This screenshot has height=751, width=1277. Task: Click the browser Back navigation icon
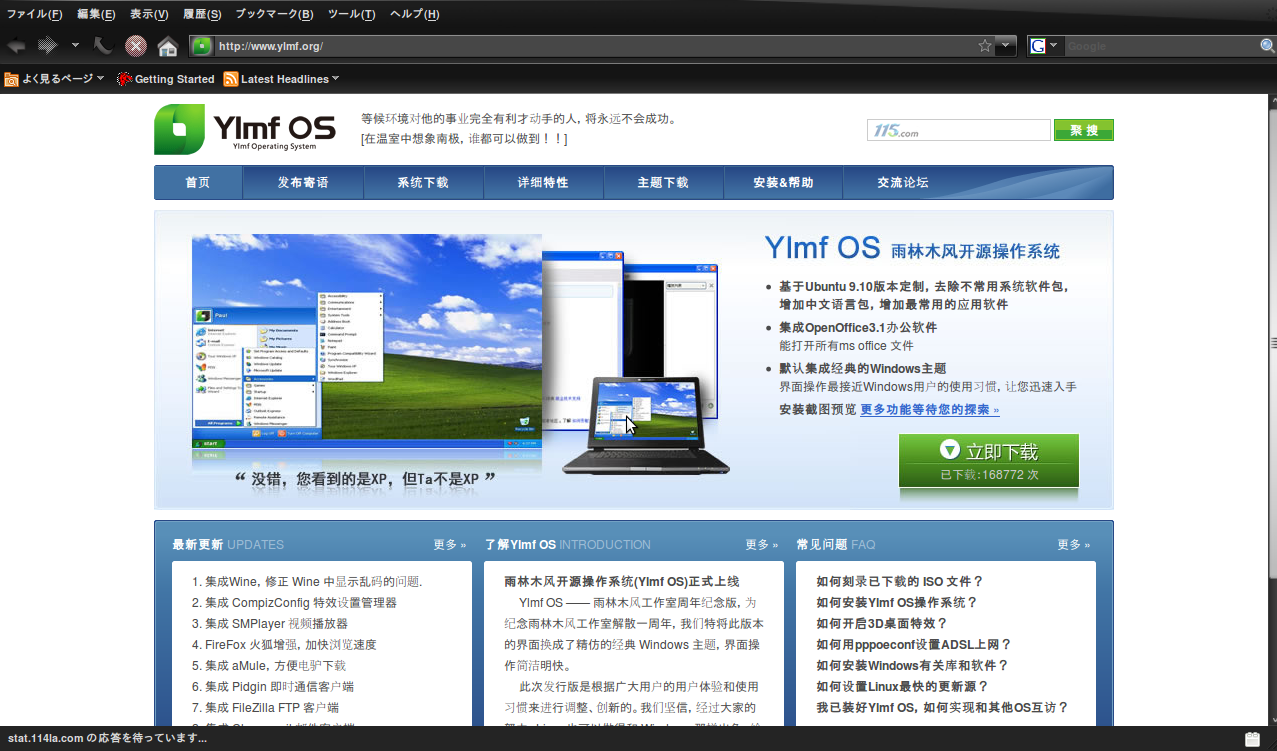[15, 45]
